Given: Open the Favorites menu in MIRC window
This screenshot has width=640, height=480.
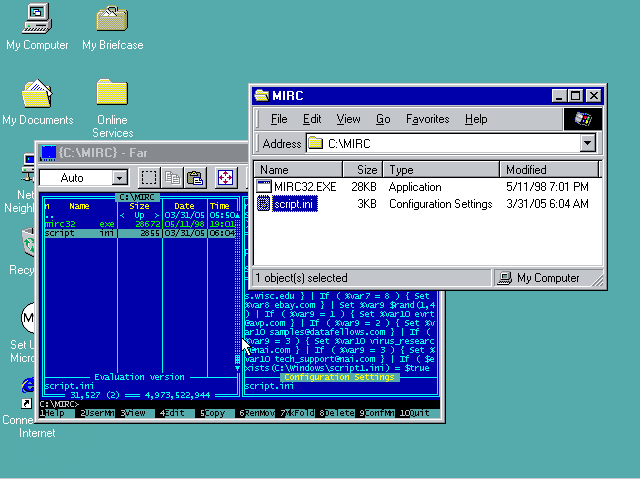Looking at the screenshot, I should pos(427,119).
